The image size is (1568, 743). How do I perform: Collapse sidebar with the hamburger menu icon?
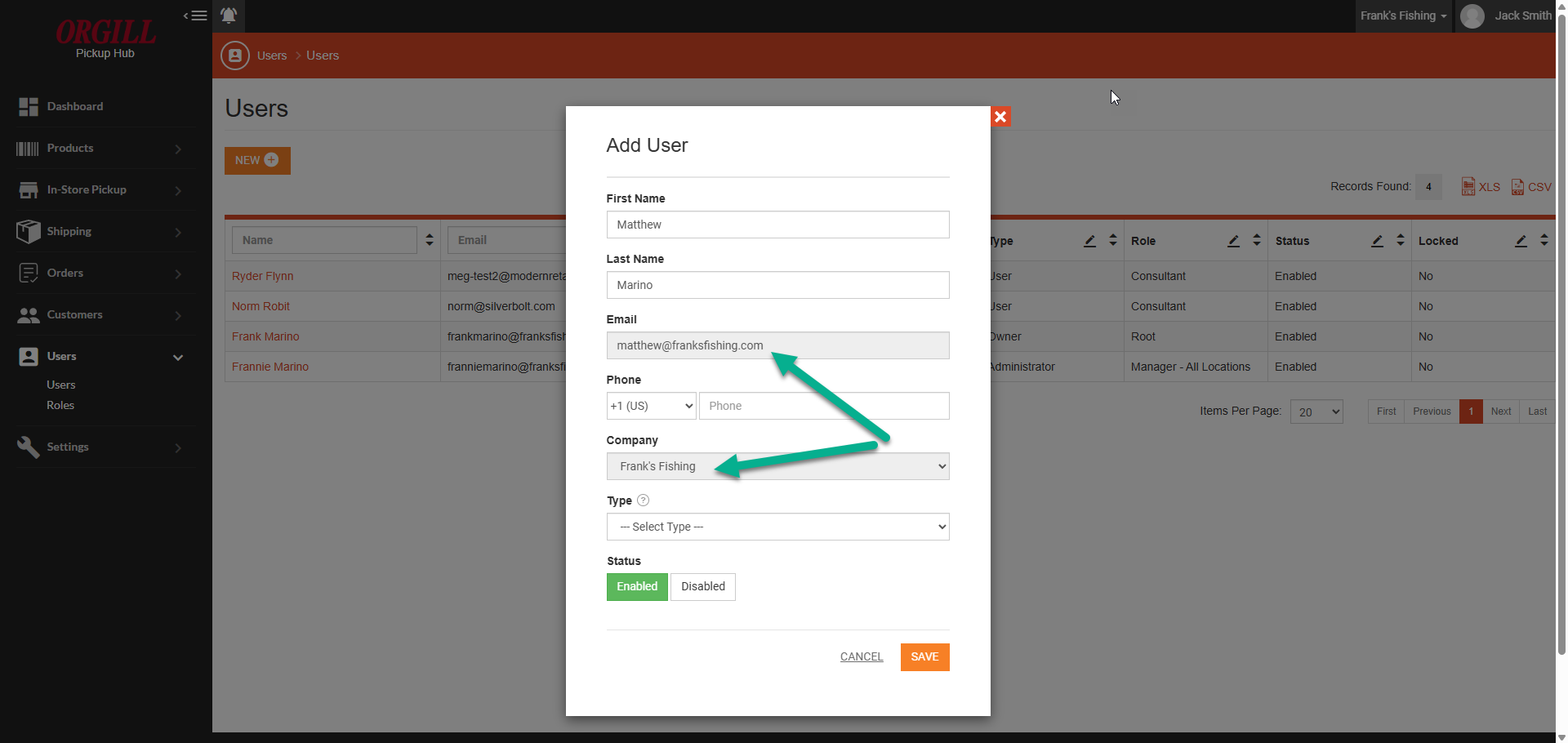(x=195, y=16)
